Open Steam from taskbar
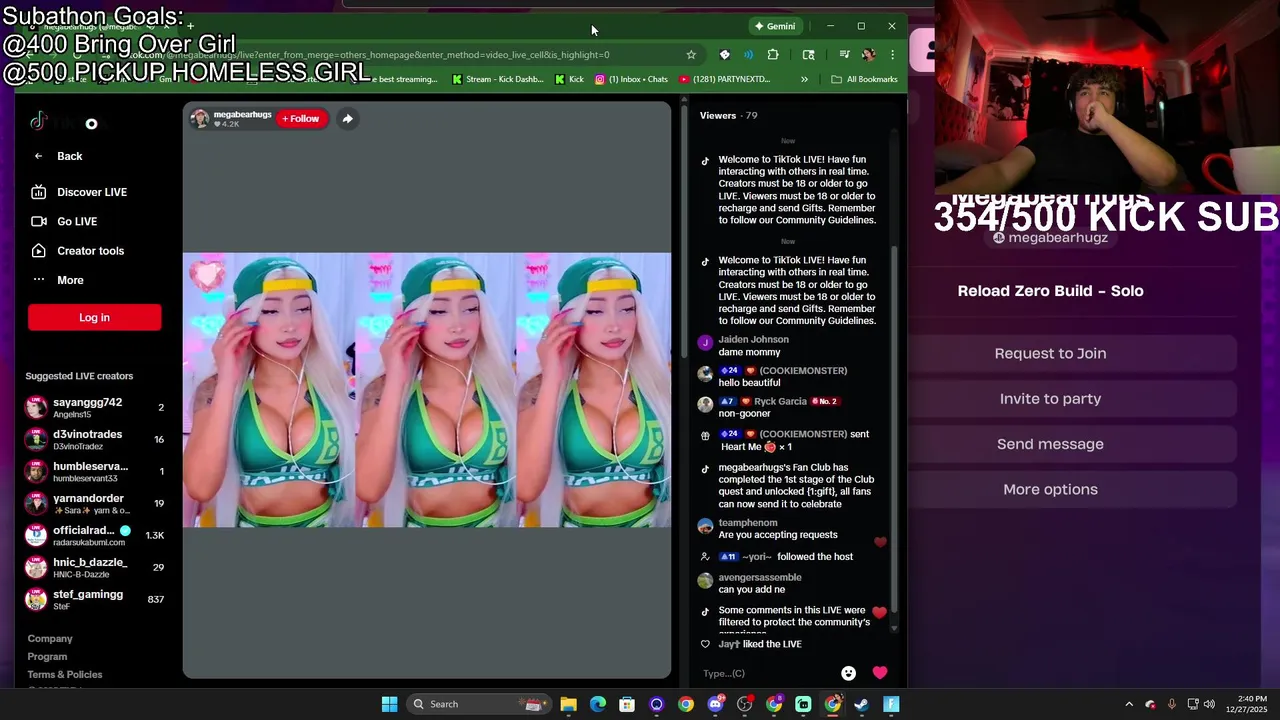Image resolution: width=1280 pixels, height=720 pixels. click(861, 704)
